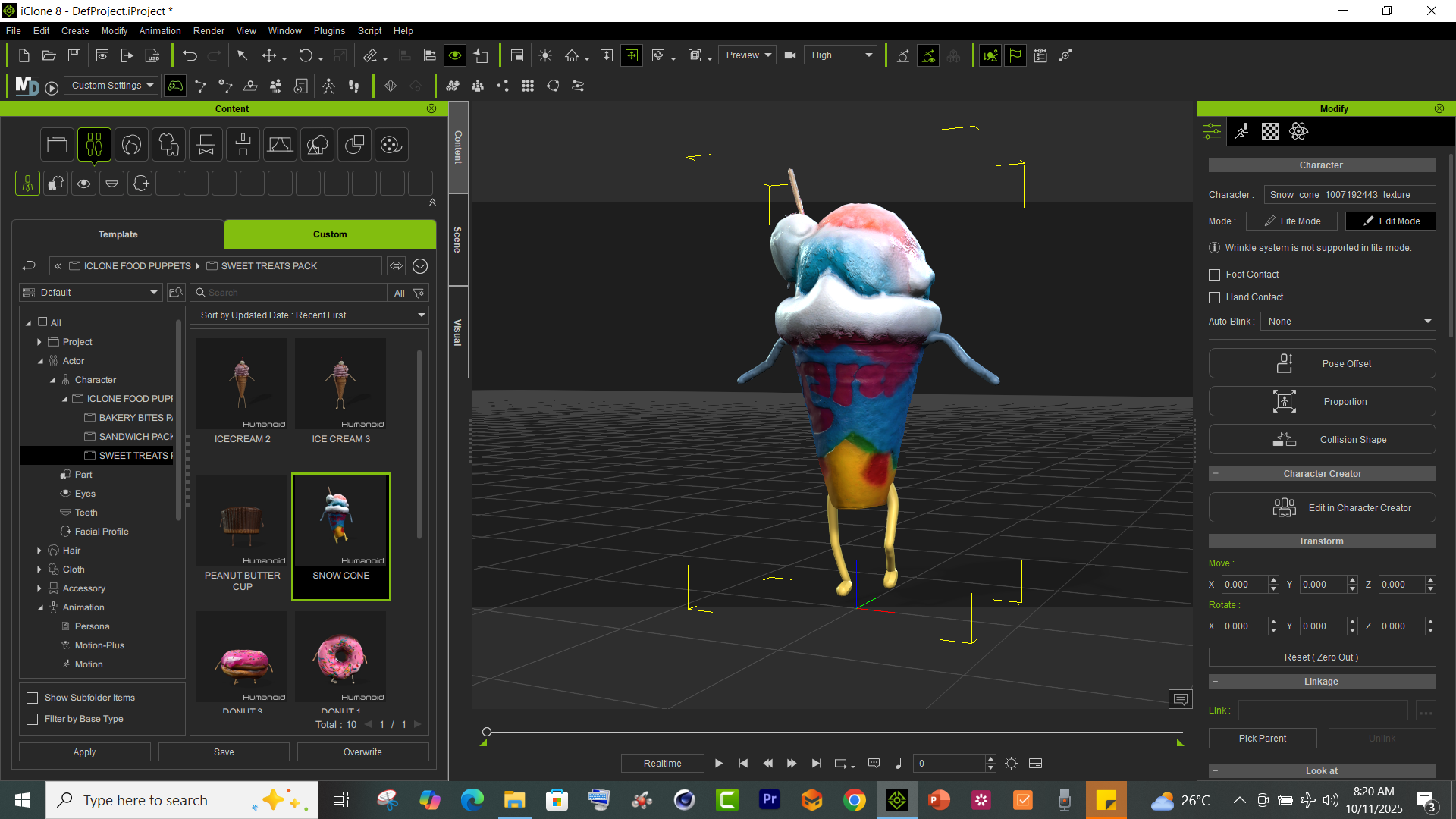Check Filter by Base Type
Viewport: 1456px width, 819px height.
tap(33, 719)
